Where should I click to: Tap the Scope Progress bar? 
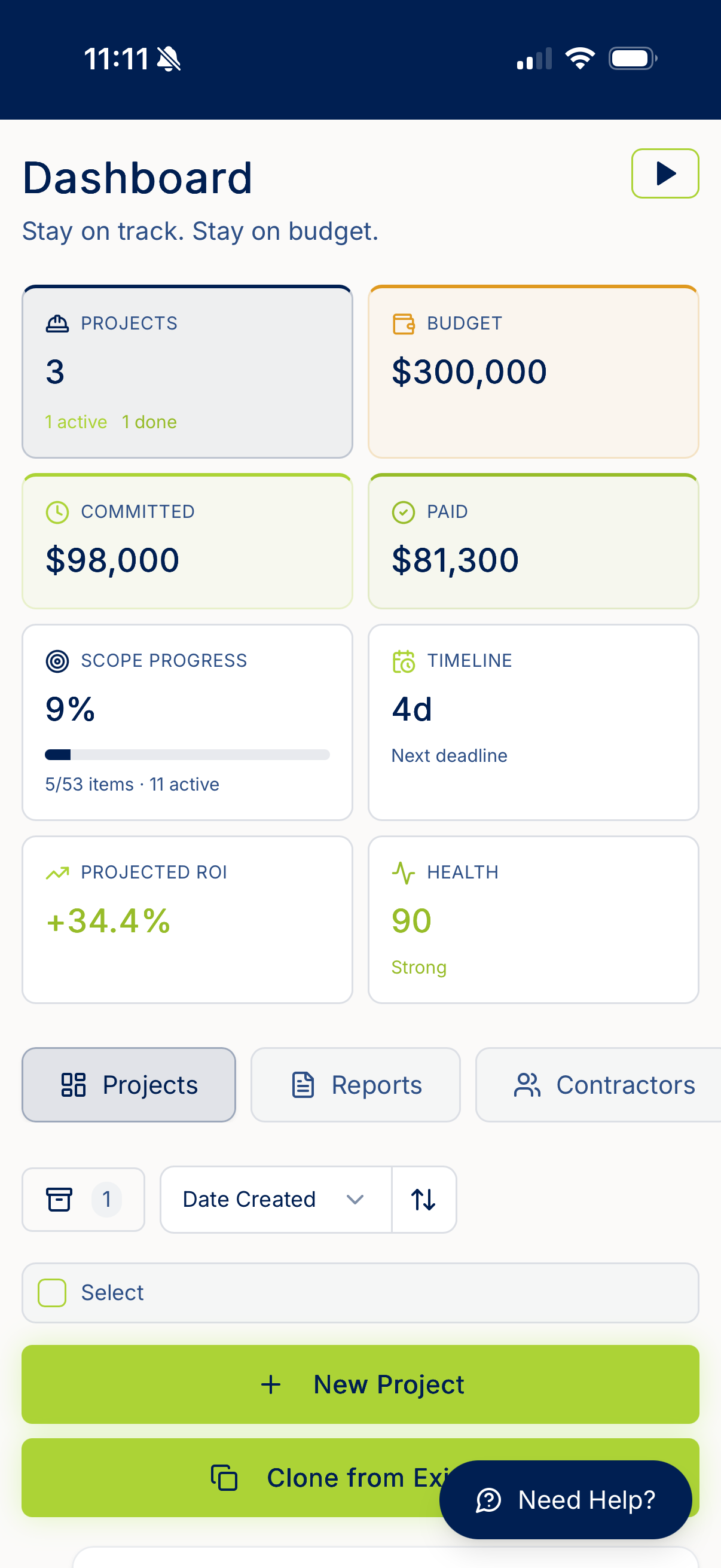click(187, 755)
